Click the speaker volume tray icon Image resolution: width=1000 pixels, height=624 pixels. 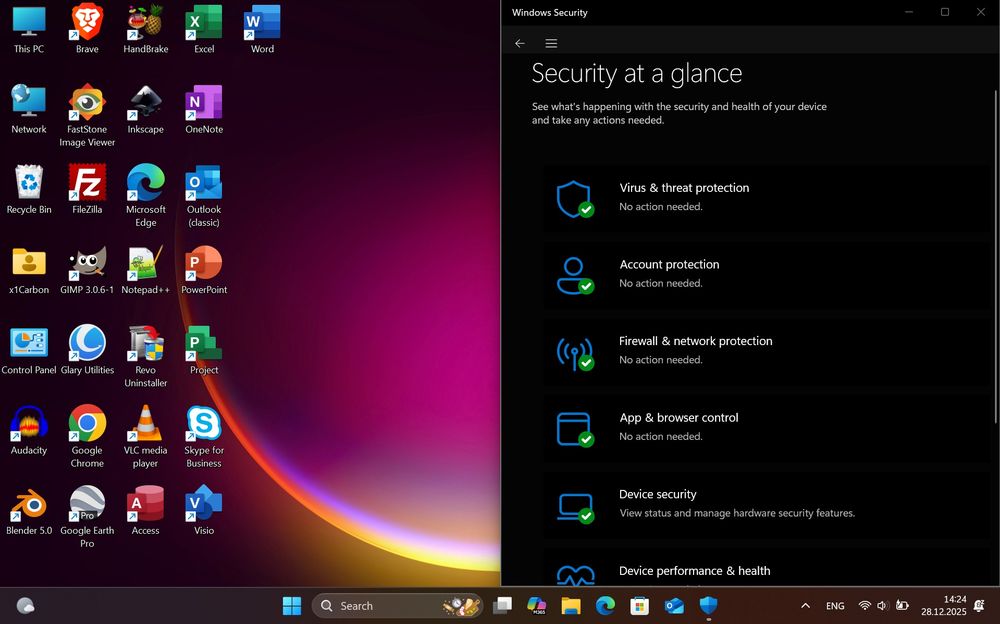click(883, 605)
